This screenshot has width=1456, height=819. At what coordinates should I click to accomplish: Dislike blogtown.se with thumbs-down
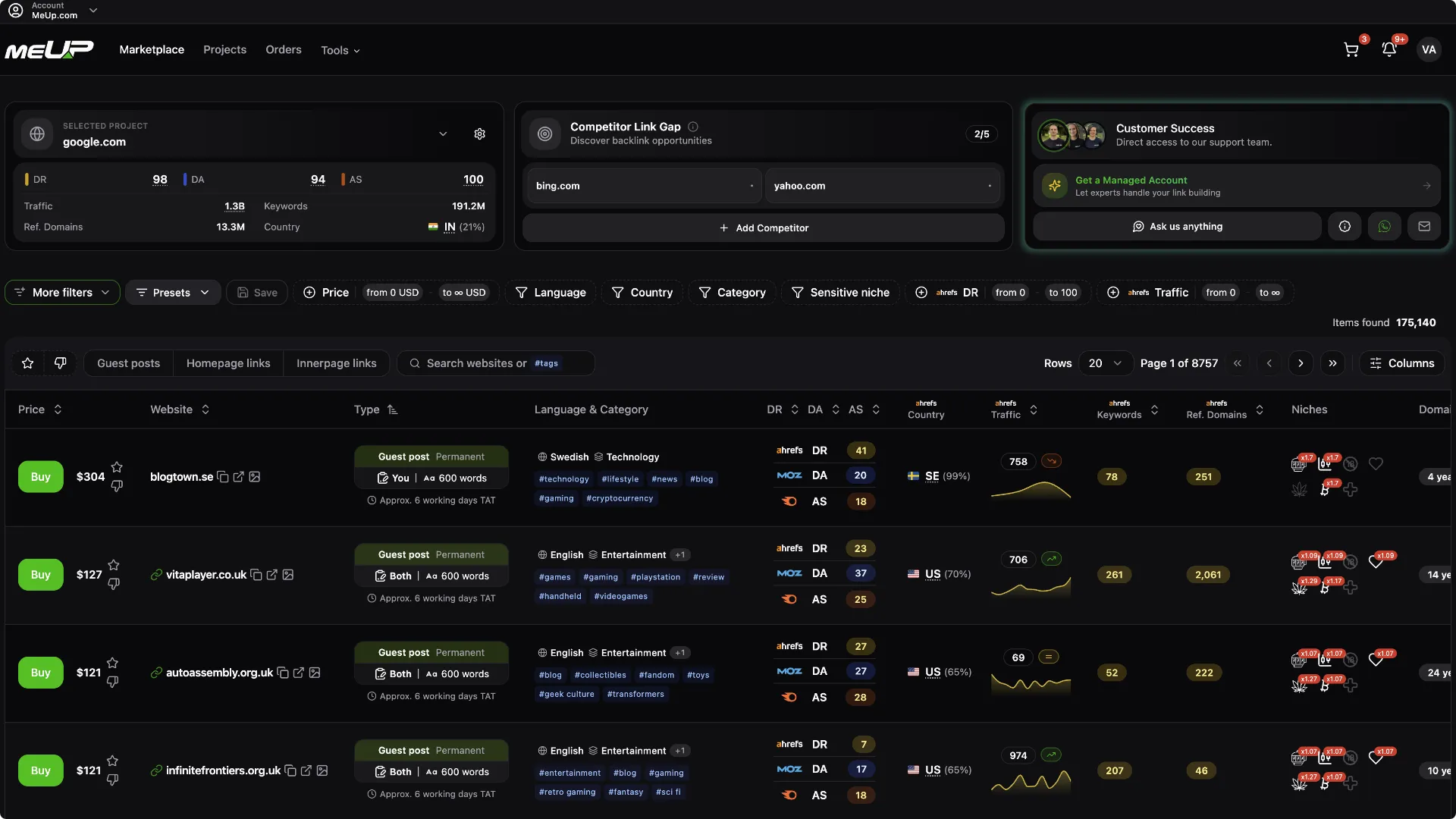[x=117, y=486]
